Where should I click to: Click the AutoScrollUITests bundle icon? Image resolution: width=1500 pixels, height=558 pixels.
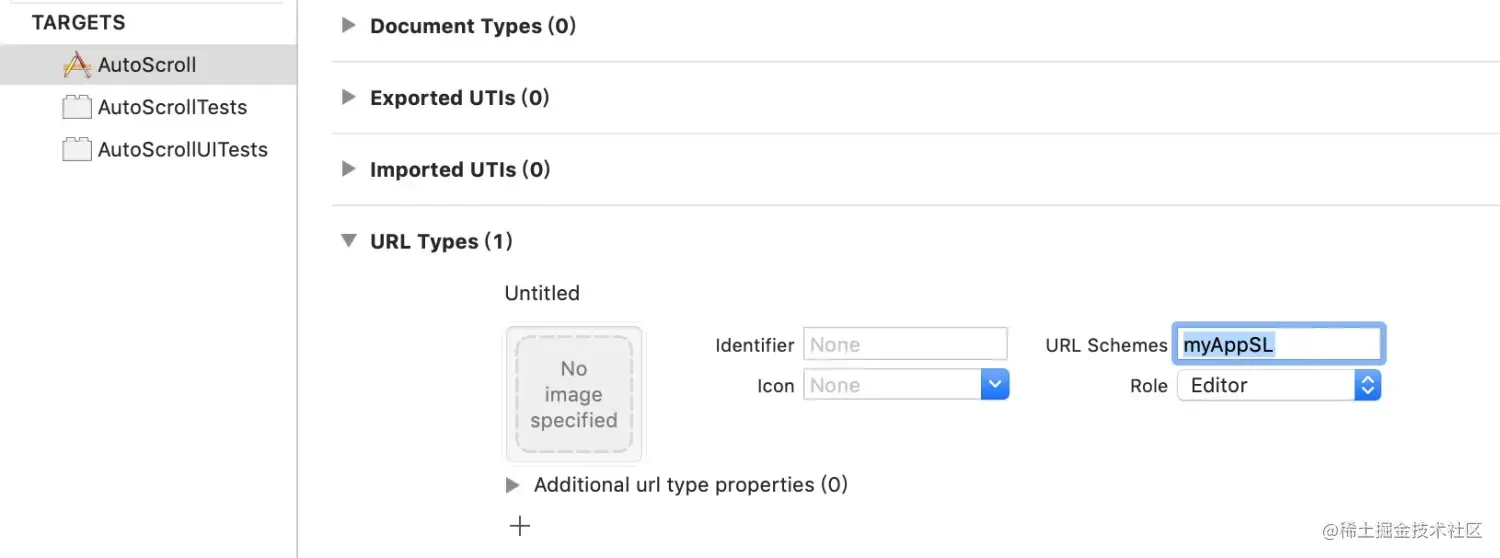[77, 149]
